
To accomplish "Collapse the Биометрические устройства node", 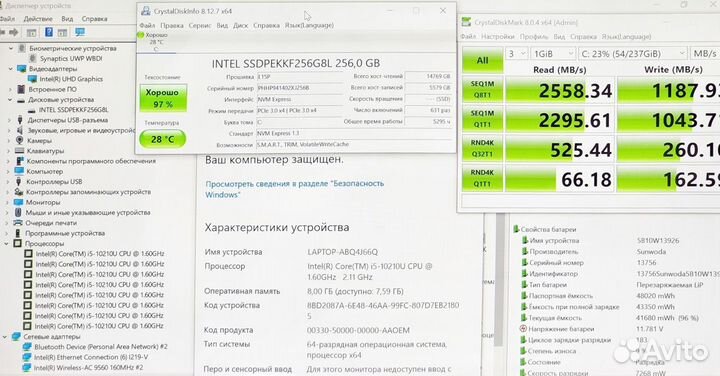I will coord(11,48).
